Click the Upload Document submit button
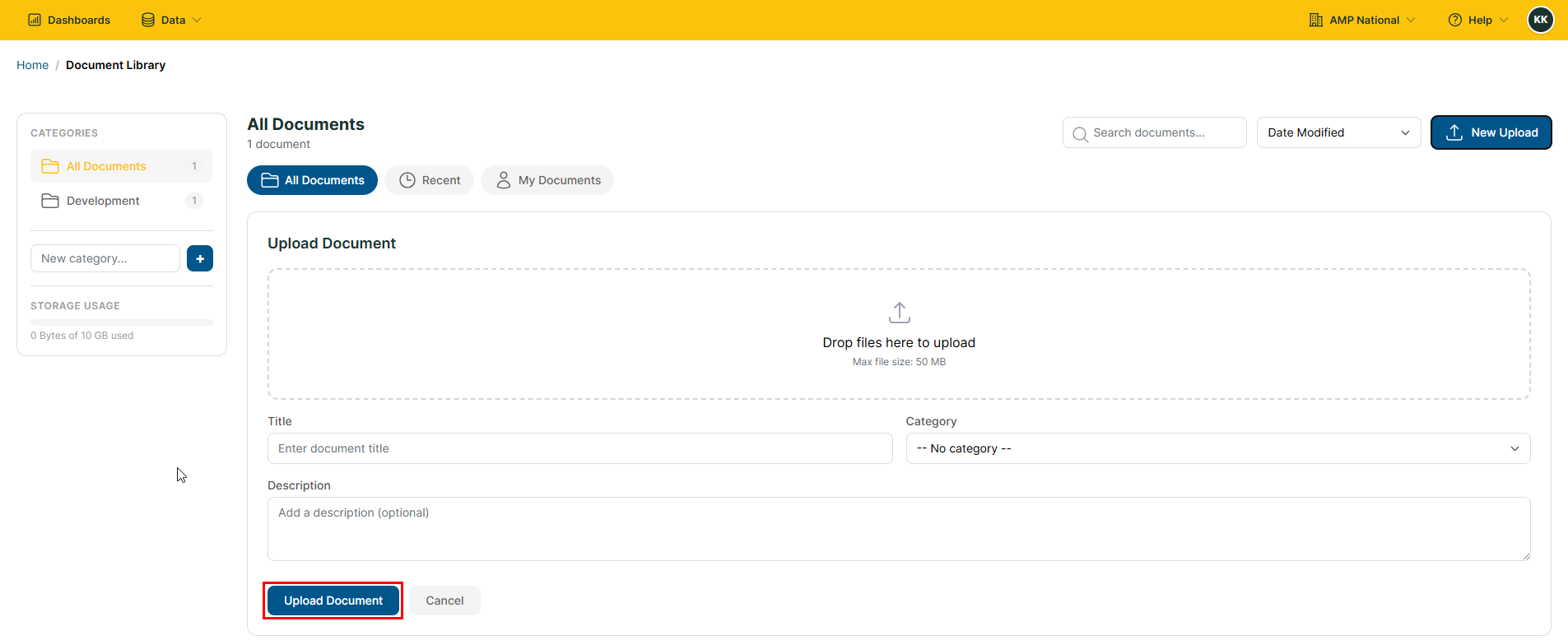The height and width of the screenshot is (640, 1568). (x=333, y=601)
